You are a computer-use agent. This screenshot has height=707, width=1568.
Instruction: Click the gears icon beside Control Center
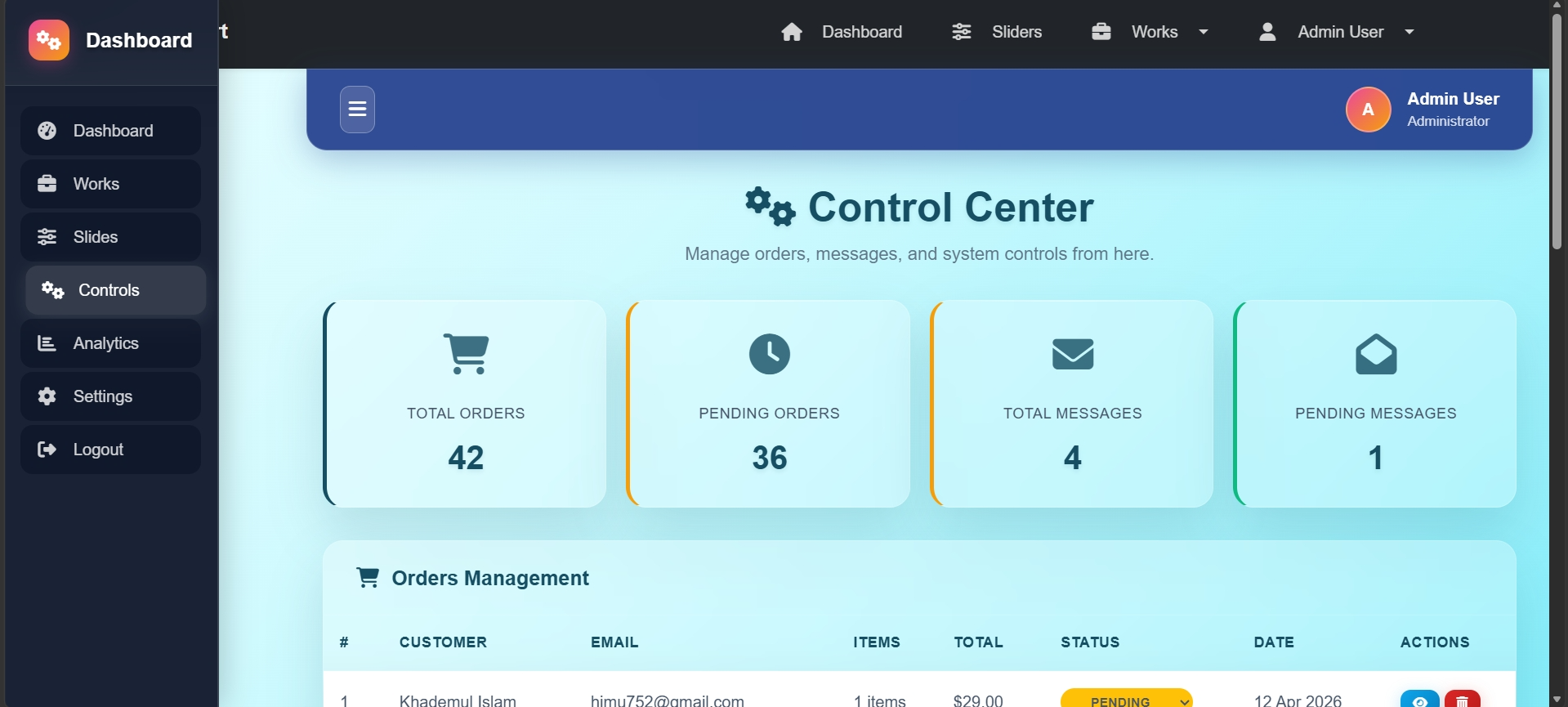pyautogui.click(x=770, y=207)
